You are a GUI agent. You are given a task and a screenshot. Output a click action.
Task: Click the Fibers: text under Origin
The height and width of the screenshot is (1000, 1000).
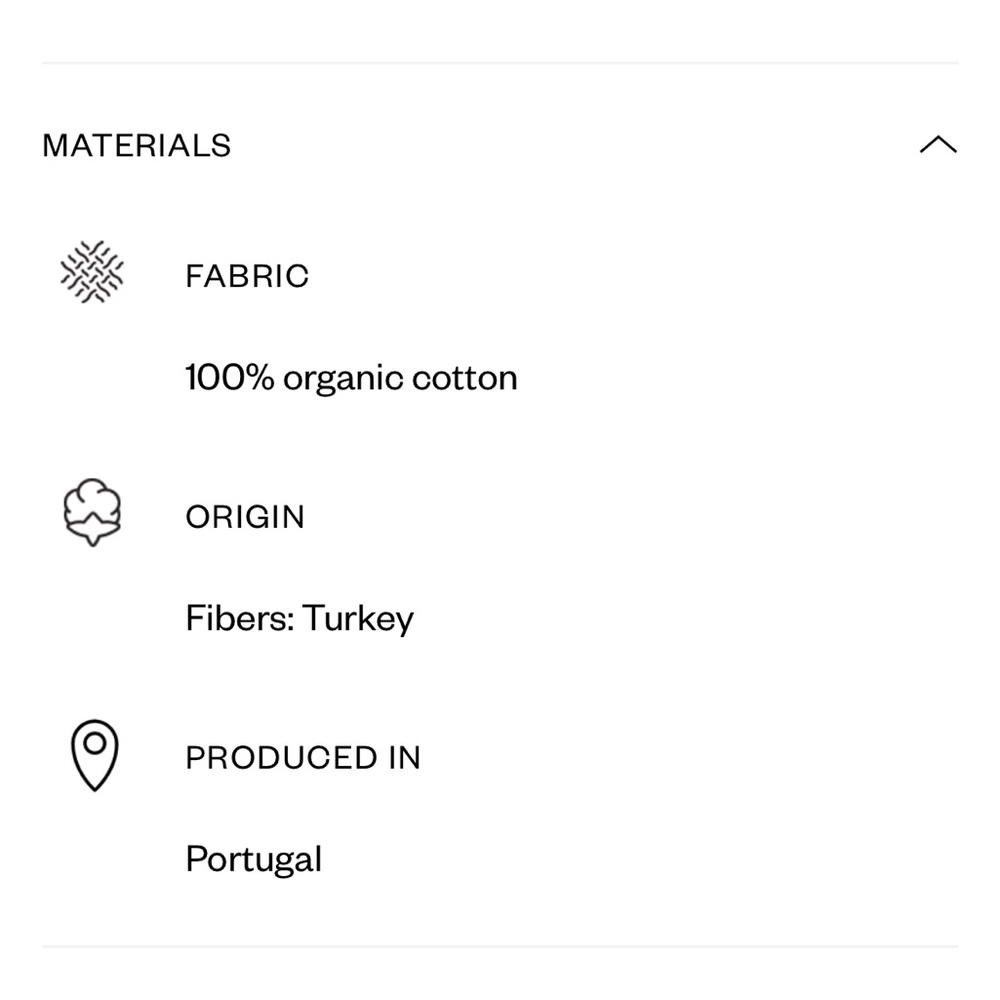coord(239,618)
